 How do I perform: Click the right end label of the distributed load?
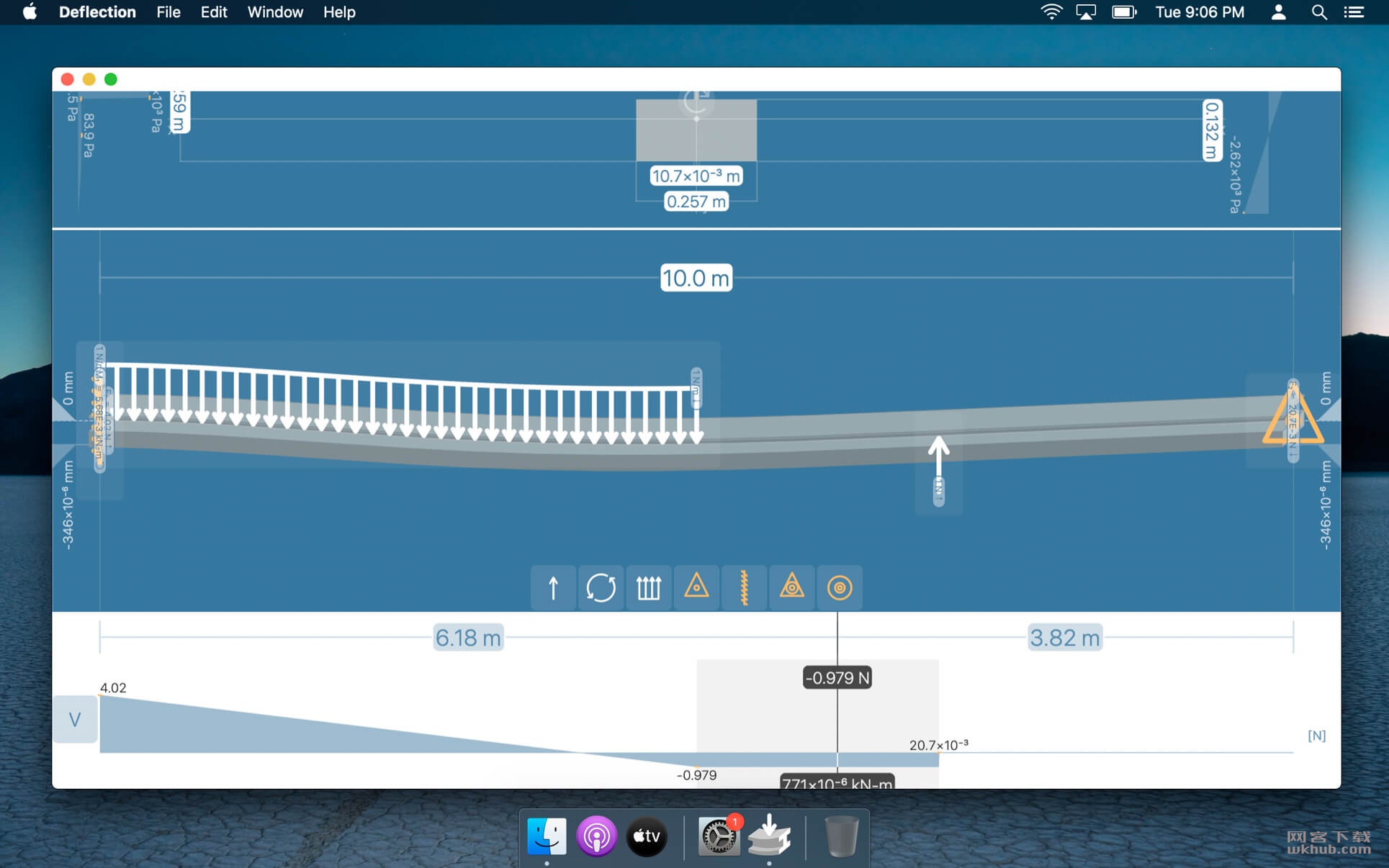pos(696,388)
